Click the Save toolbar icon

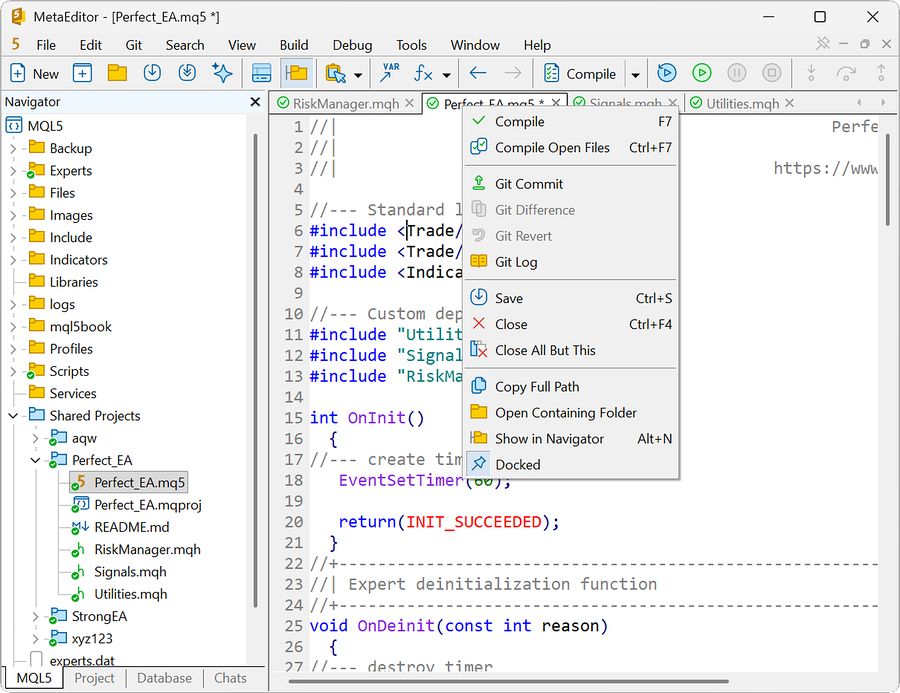(x=152, y=73)
